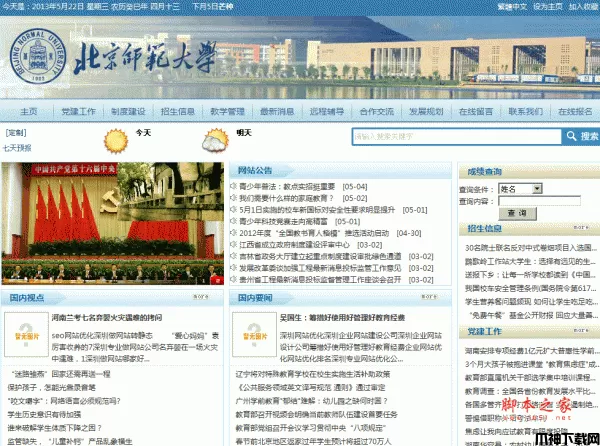Open article 谁来破解学生体质下降之因
The width and height of the screenshot is (600, 446).
55,428
